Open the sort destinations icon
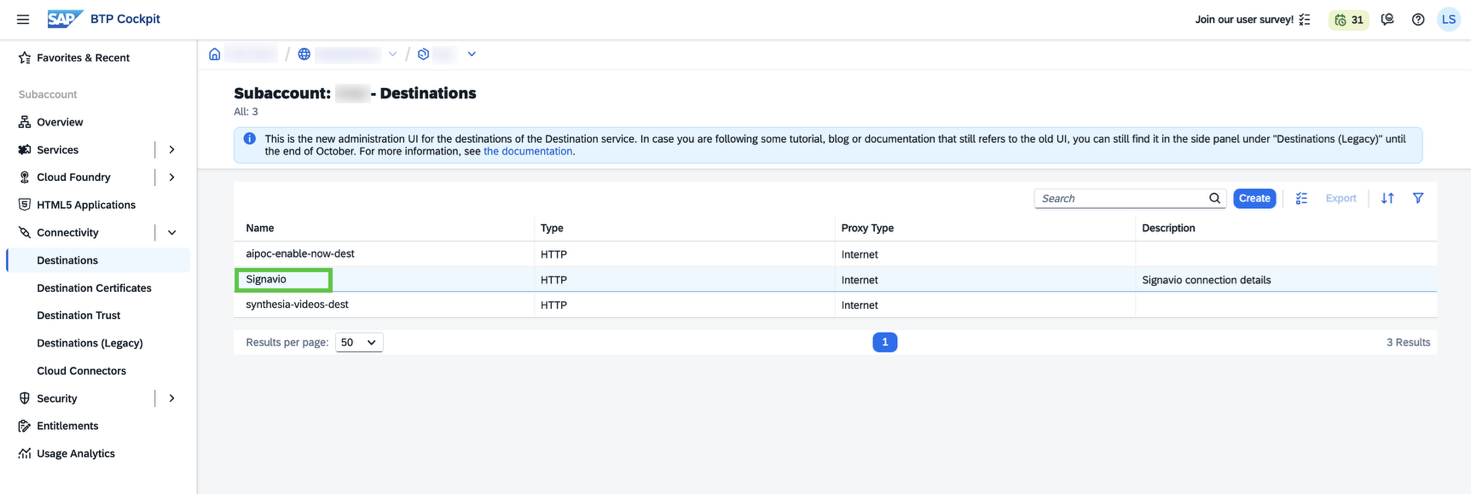1471x494 pixels. [x=1387, y=198]
